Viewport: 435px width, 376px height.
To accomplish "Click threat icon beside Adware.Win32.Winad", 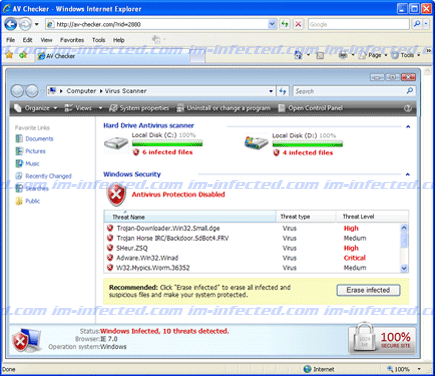I will tap(110, 258).
